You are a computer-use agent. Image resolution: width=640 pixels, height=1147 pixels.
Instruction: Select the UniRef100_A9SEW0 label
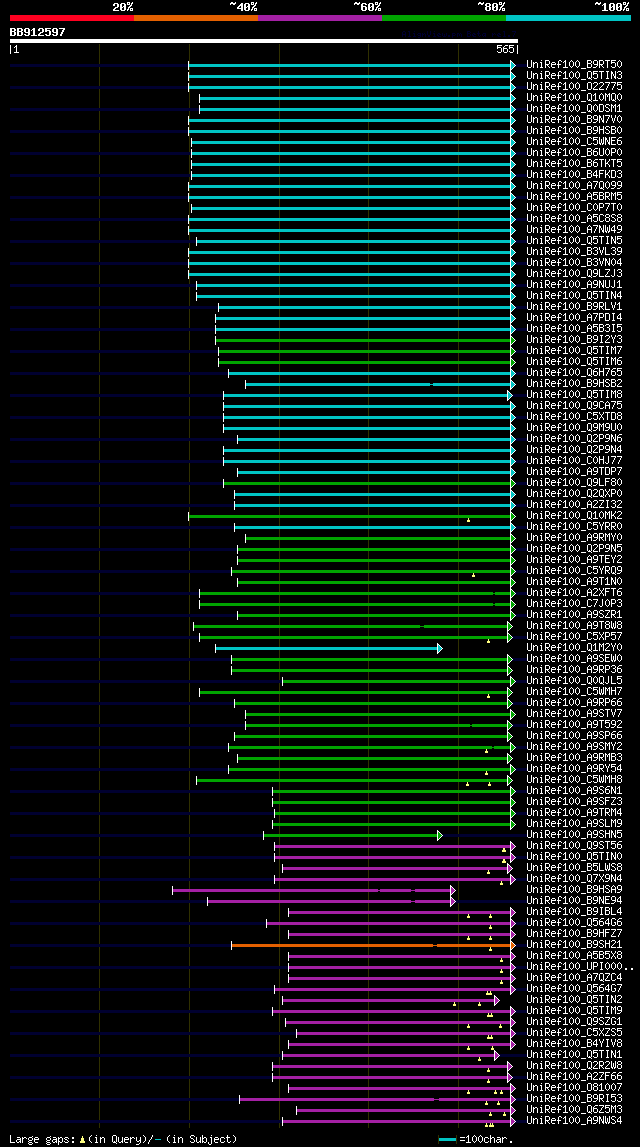click(x=574, y=659)
